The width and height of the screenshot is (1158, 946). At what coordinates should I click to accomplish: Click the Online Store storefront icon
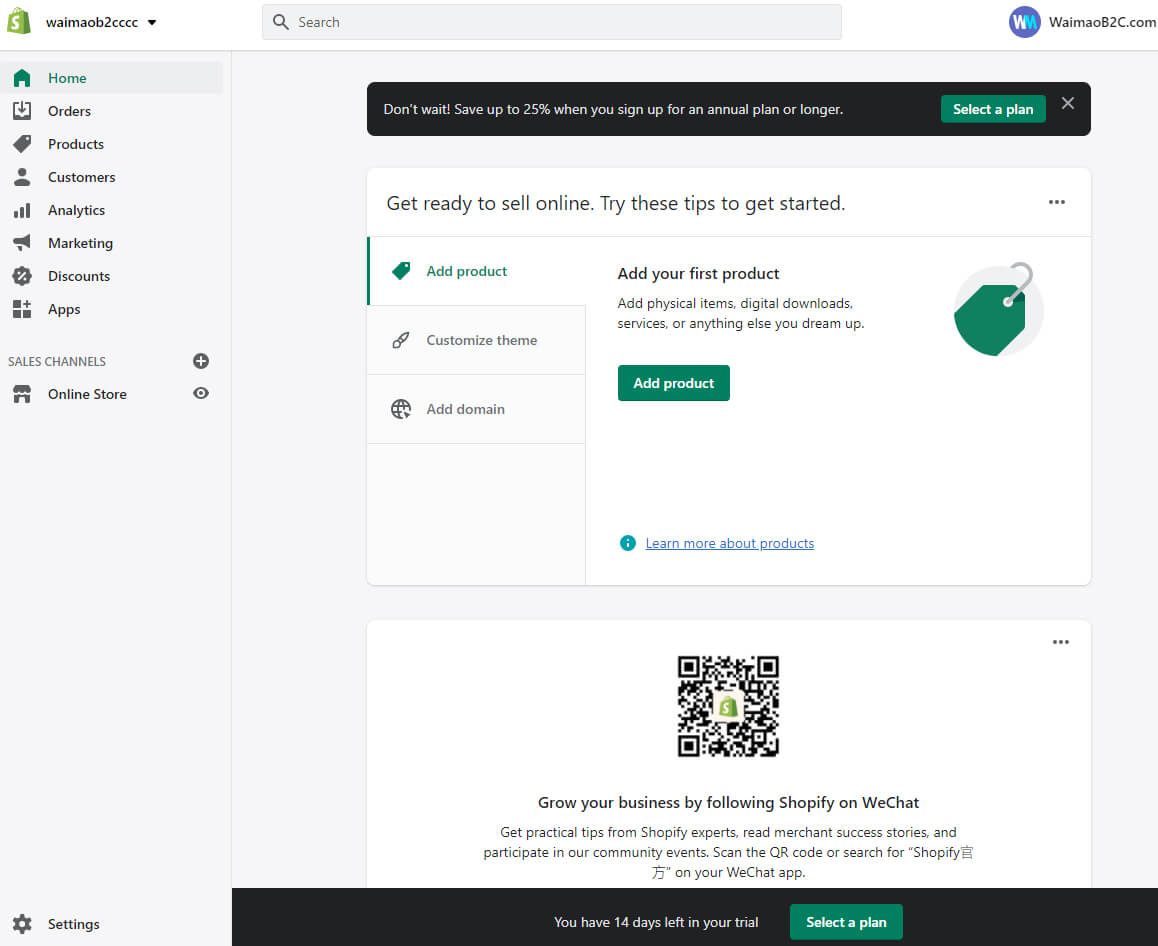click(x=22, y=394)
